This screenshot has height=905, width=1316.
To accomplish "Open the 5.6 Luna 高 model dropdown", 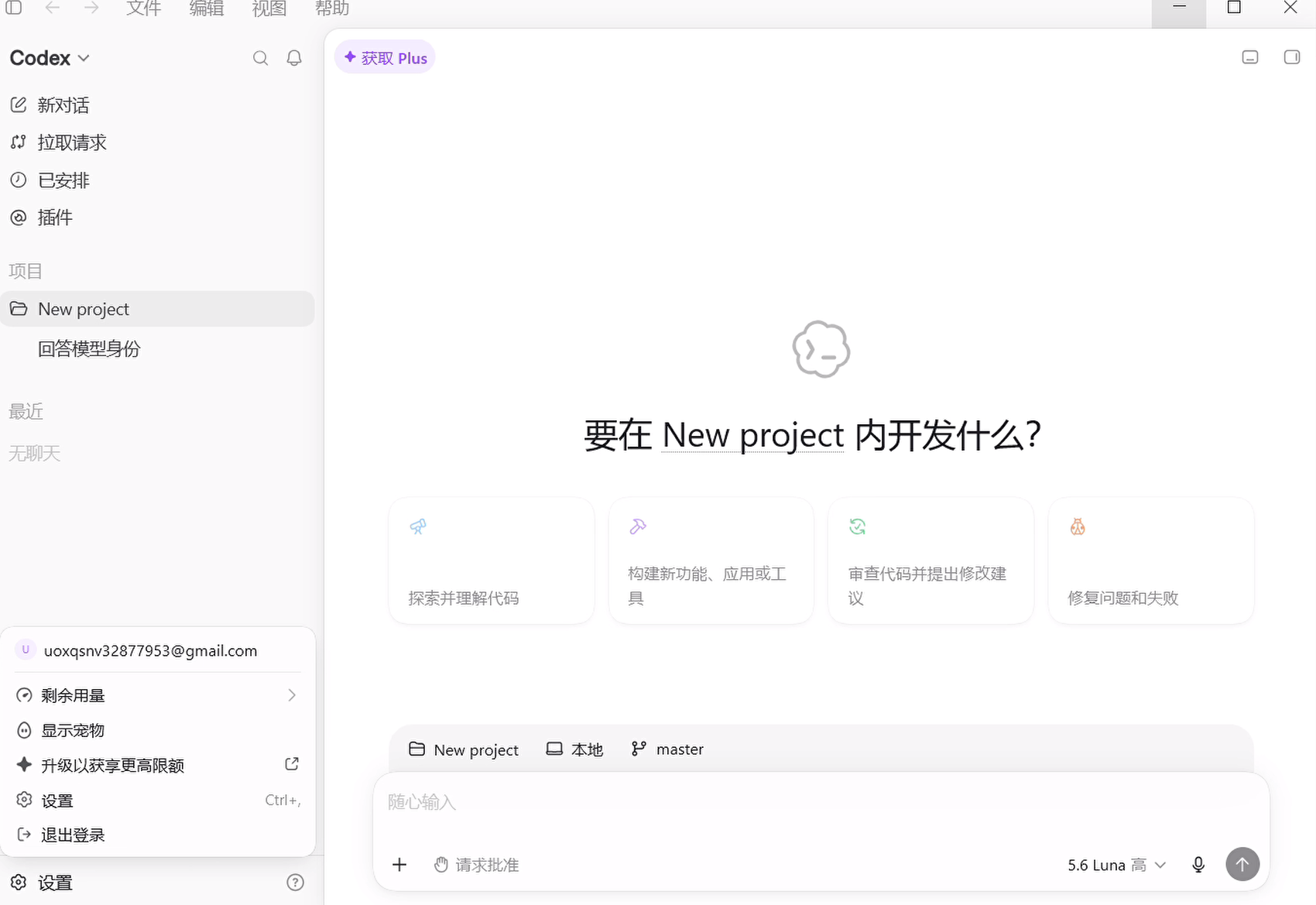I will pos(1116,865).
